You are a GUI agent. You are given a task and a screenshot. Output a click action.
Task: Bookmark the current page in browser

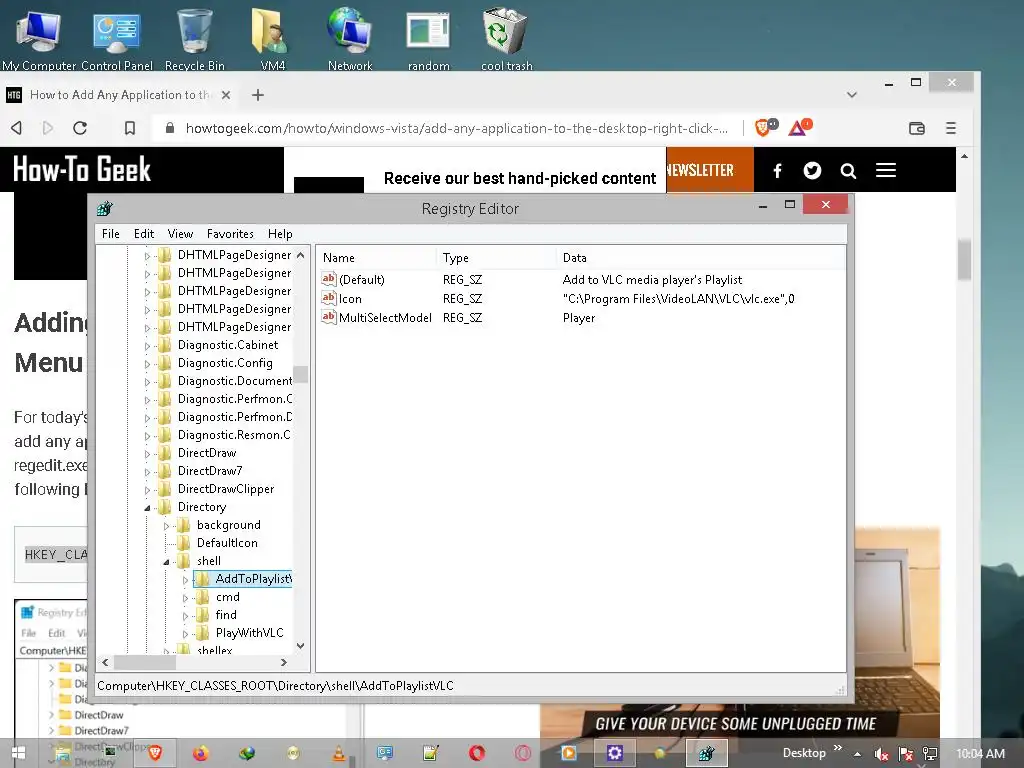click(130, 128)
